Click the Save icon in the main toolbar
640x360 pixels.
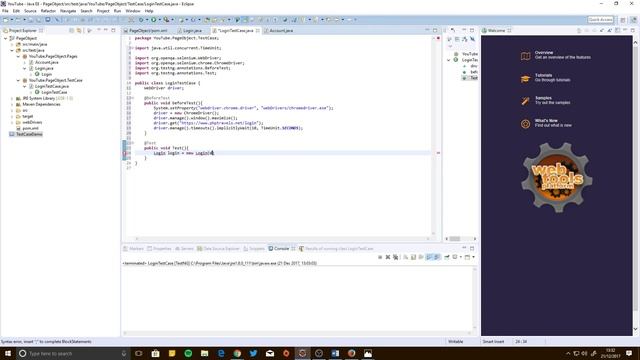pos(31,20)
